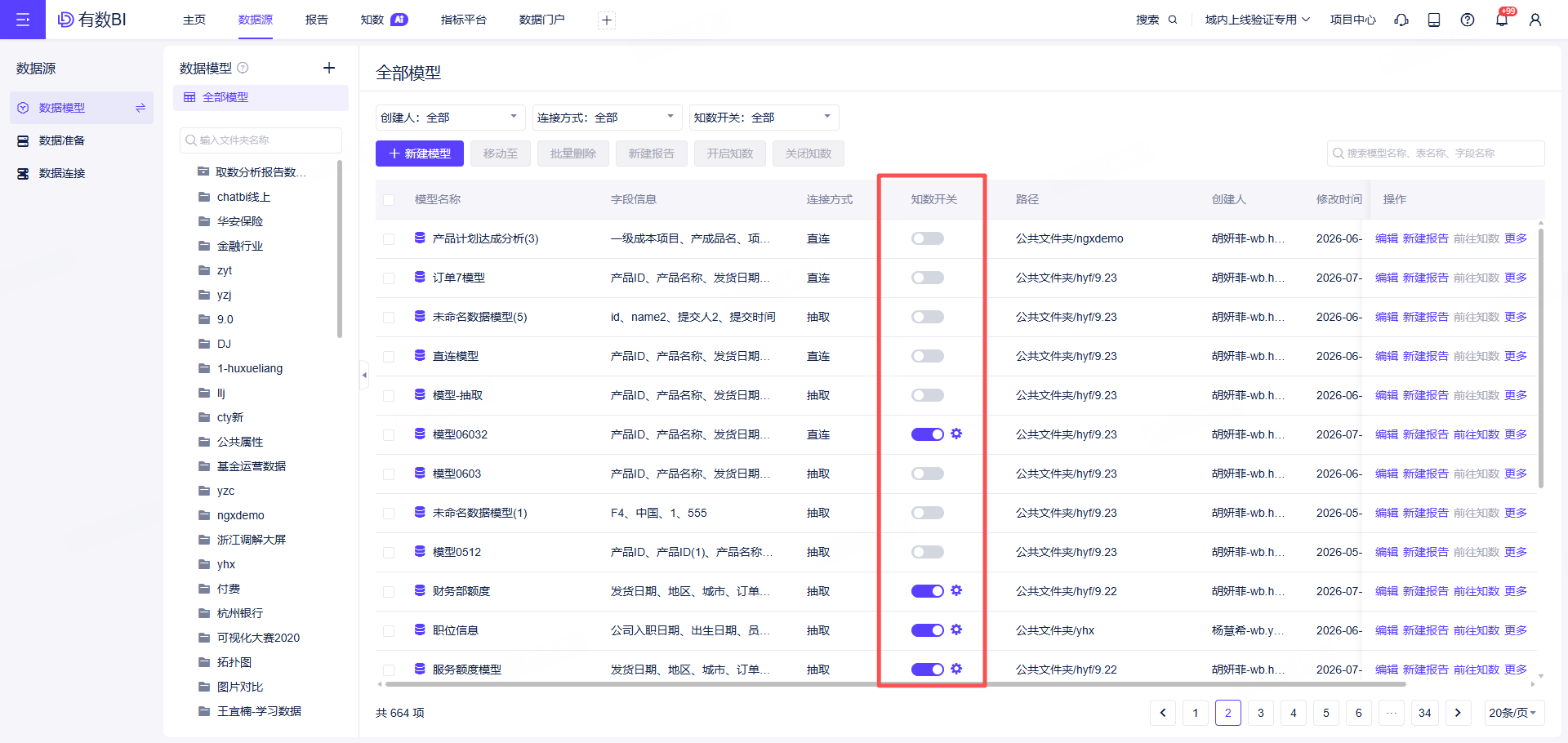This screenshot has width=1568, height=743.
Task: Switch to the 报告 top tab
Action: point(317,20)
